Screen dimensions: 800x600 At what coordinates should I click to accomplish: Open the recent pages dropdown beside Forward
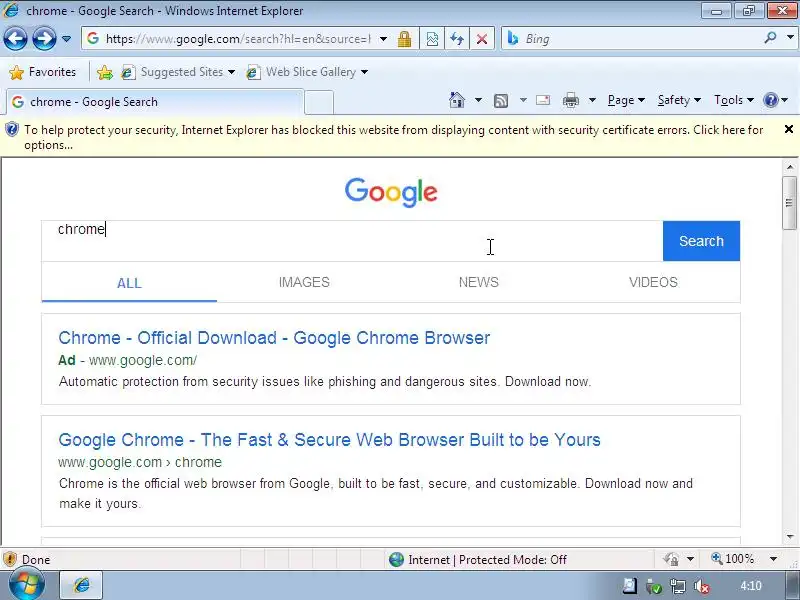click(x=66, y=39)
